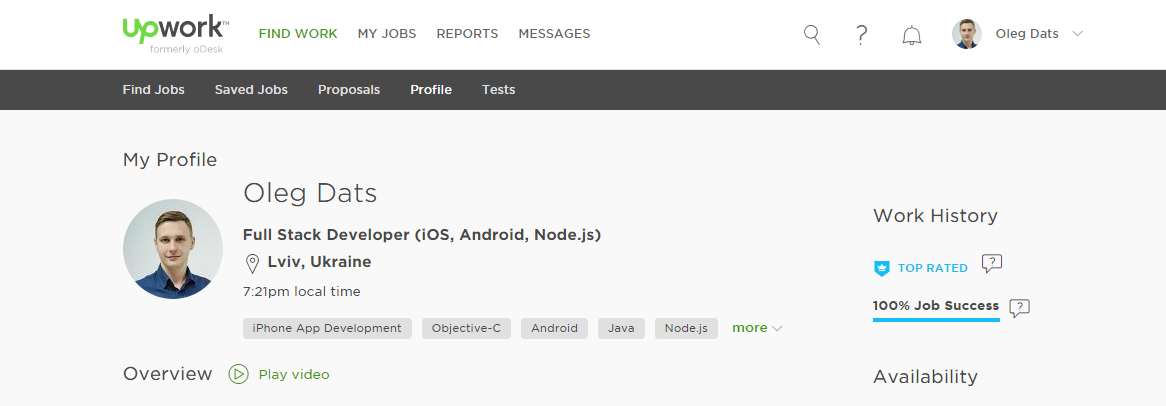Open Messages in top navigation

(x=554, y=34)
